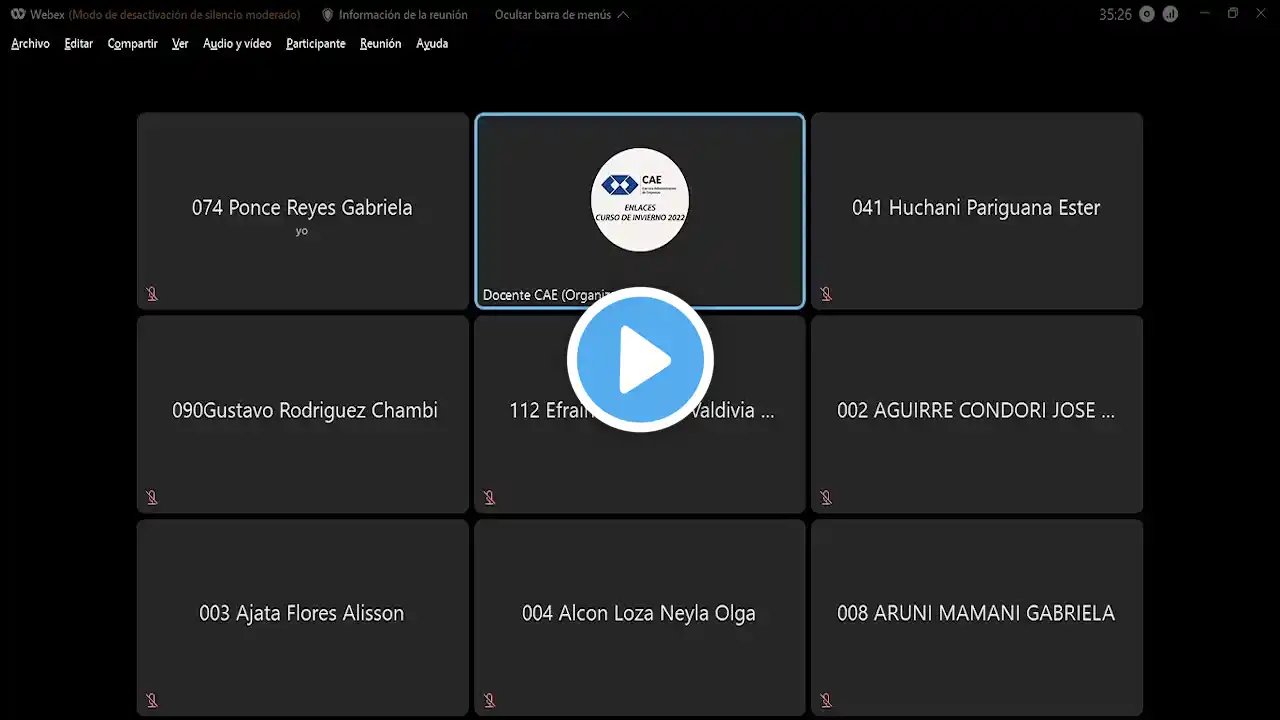The height and width of the screenshot is (720, 1280).
Task: Click the recording indicator beside the timer
Action: click(1147, 15)
